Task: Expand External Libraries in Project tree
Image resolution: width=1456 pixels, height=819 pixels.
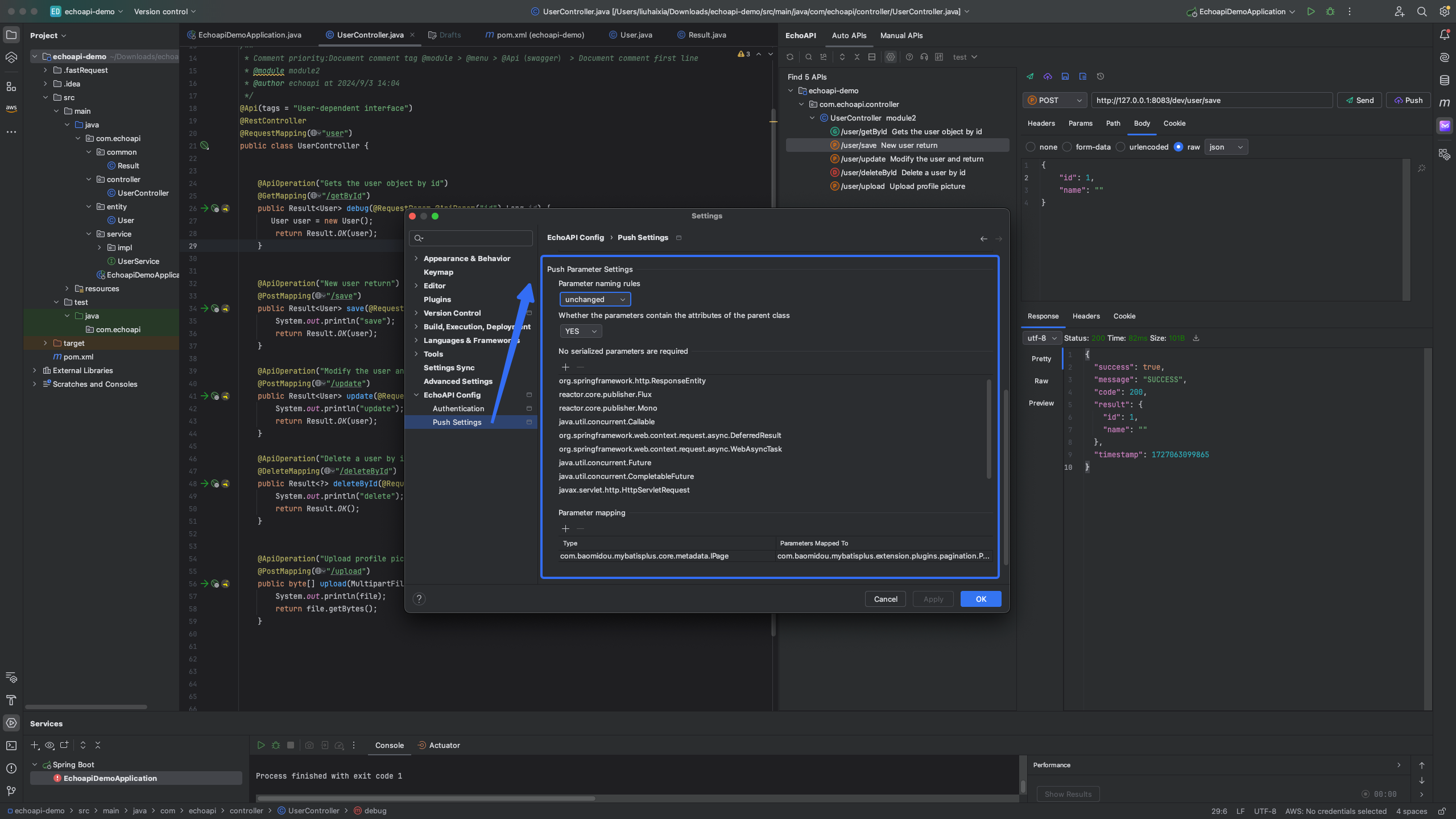Action: click(x=35, y=370)
